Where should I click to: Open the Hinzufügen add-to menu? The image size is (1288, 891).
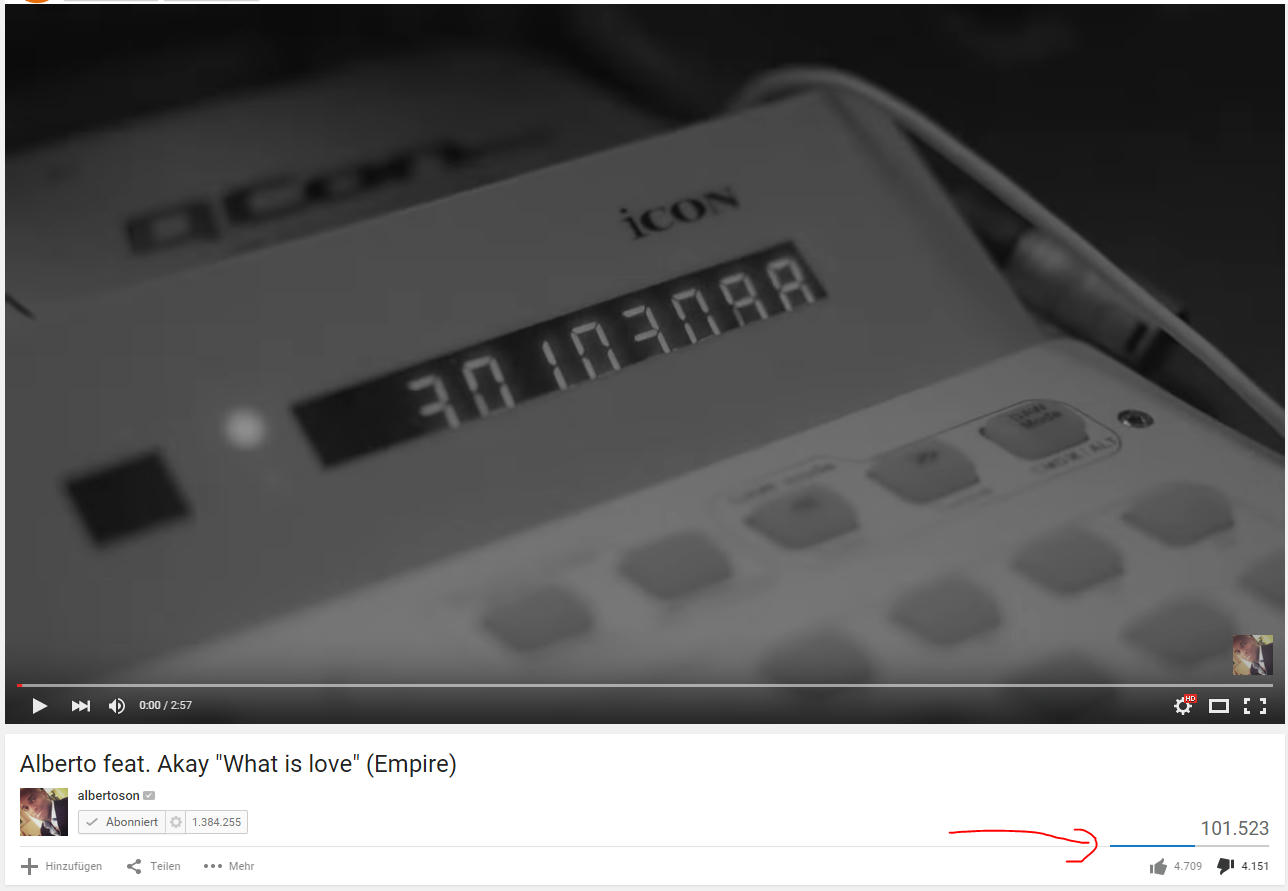[x=62, y=866]
